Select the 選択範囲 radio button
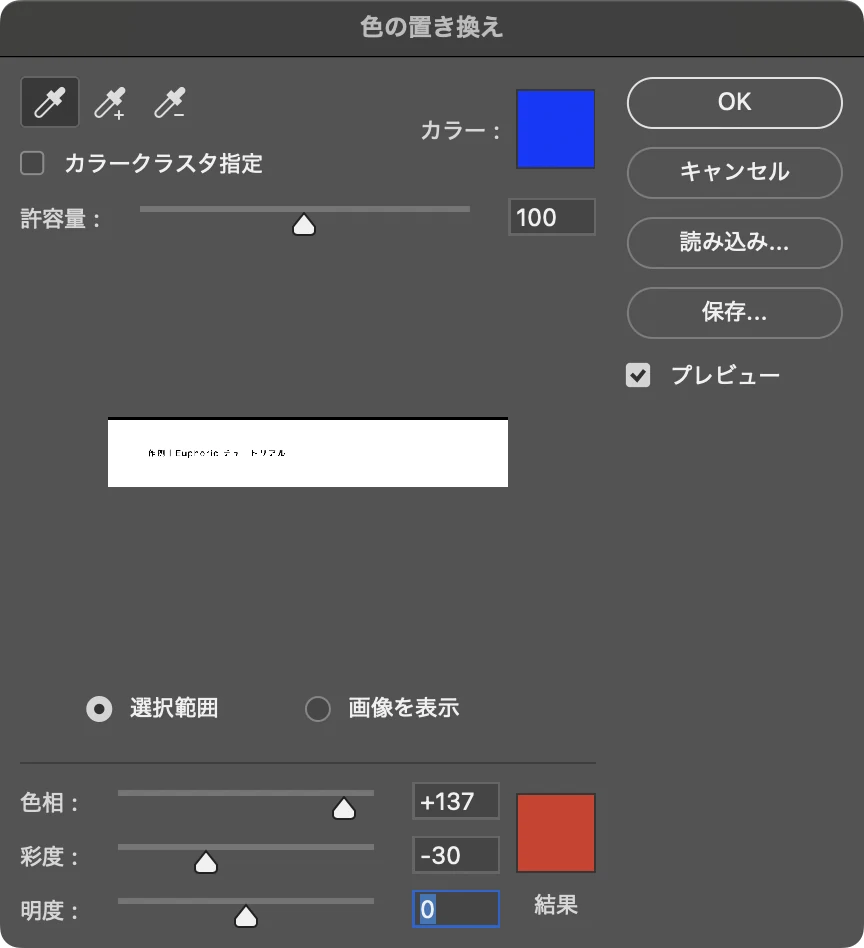 coord(99,709)
